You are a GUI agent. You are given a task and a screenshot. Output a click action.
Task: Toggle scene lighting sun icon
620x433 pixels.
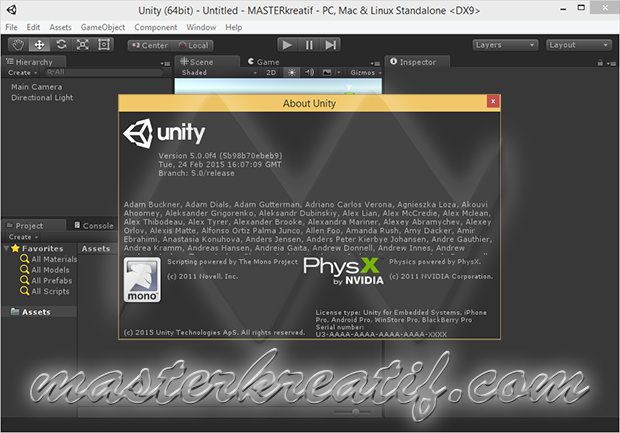tap(291, 72)
